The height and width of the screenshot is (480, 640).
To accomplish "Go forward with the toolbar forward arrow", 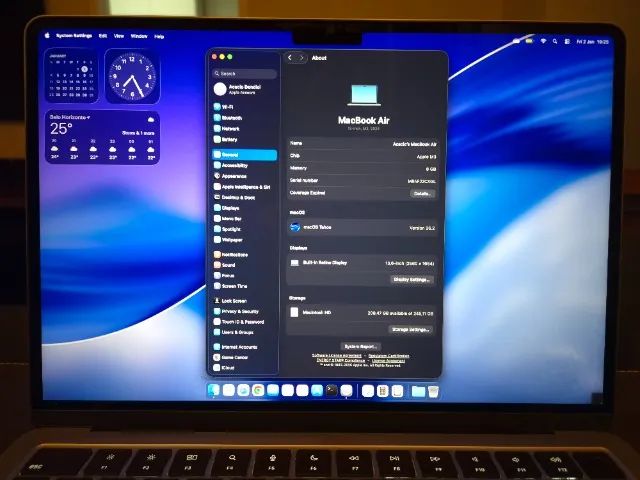I will point(302,58).
